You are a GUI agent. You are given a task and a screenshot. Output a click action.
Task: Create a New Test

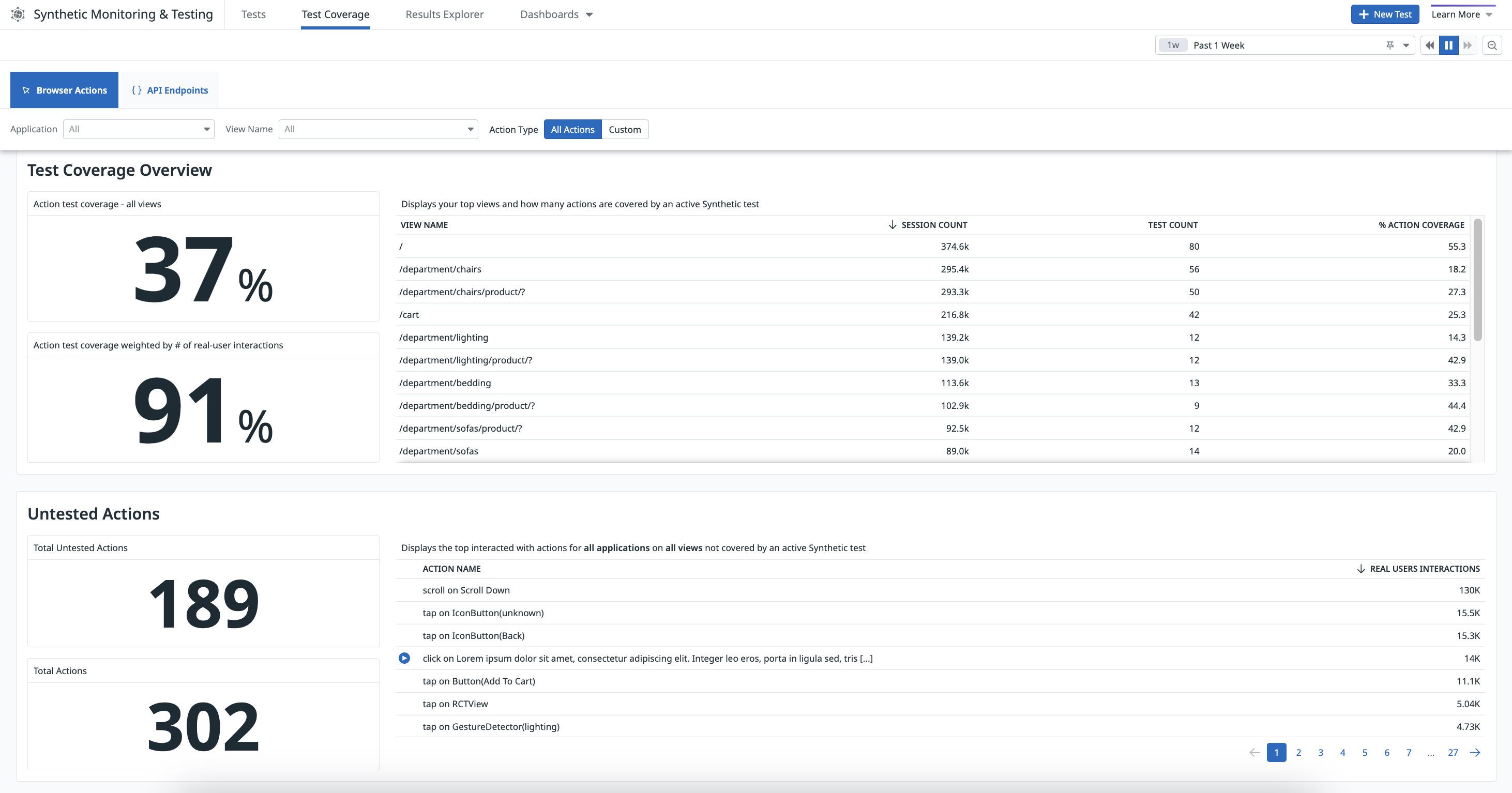[1385, 14]
